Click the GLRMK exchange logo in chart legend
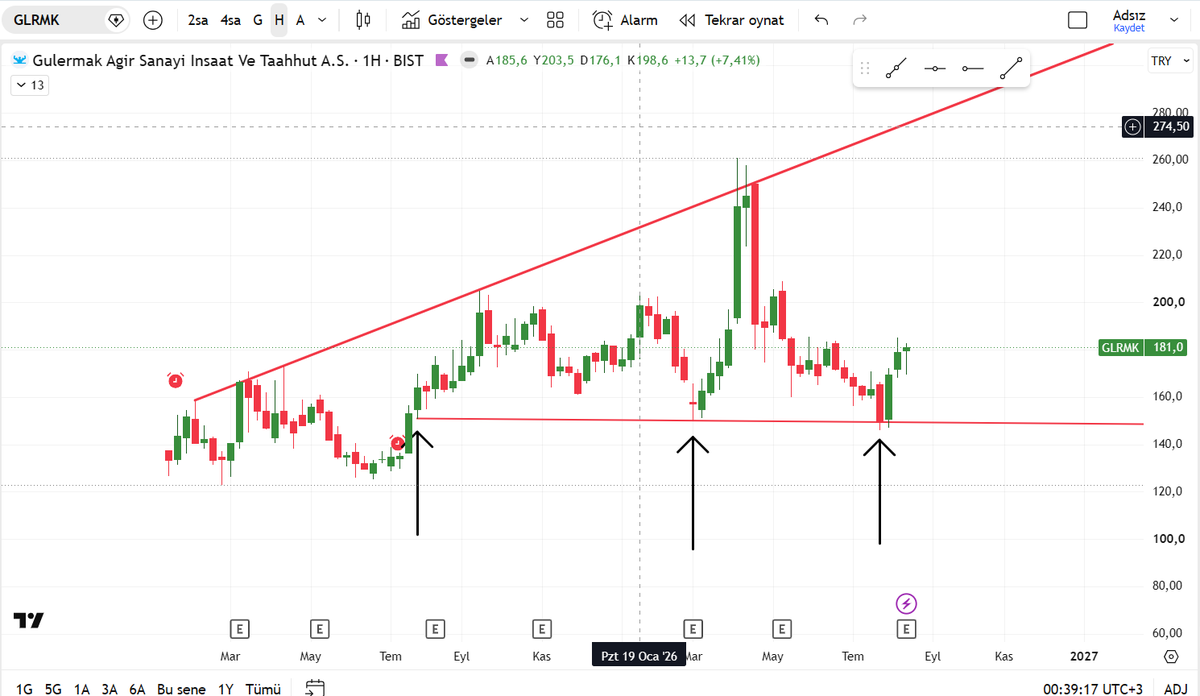The width and height of the screenshot is (1200, 696). click(18, 60)
